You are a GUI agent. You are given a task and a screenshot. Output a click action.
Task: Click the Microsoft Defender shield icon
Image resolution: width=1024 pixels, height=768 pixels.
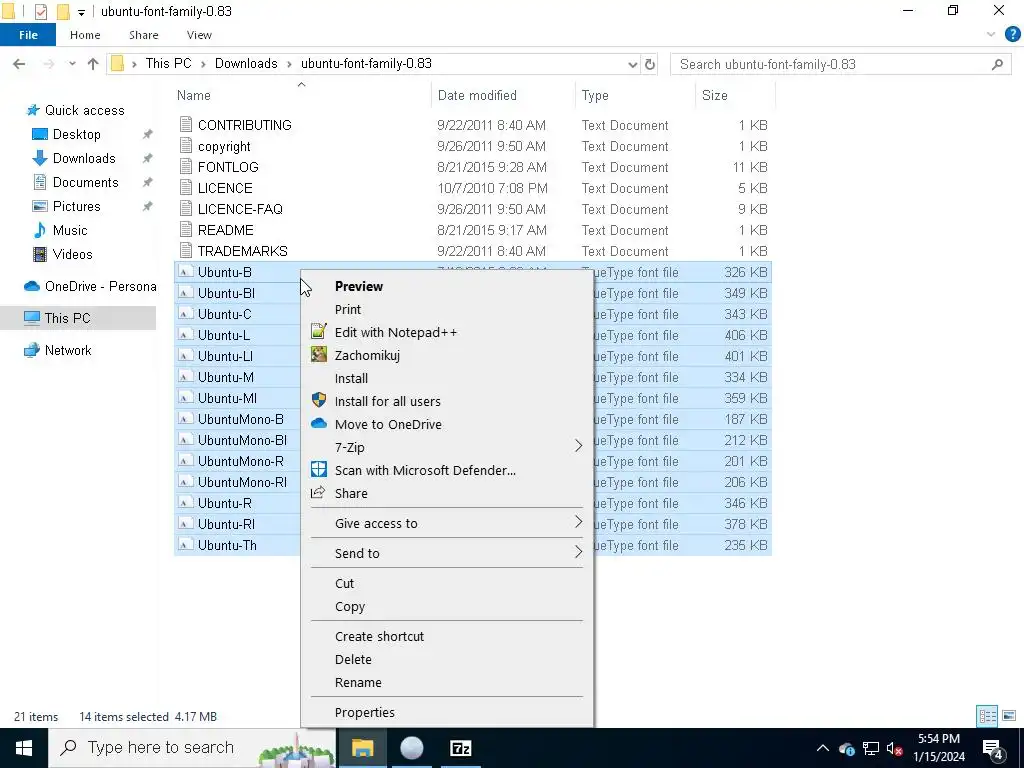click(x=319, y=470)
